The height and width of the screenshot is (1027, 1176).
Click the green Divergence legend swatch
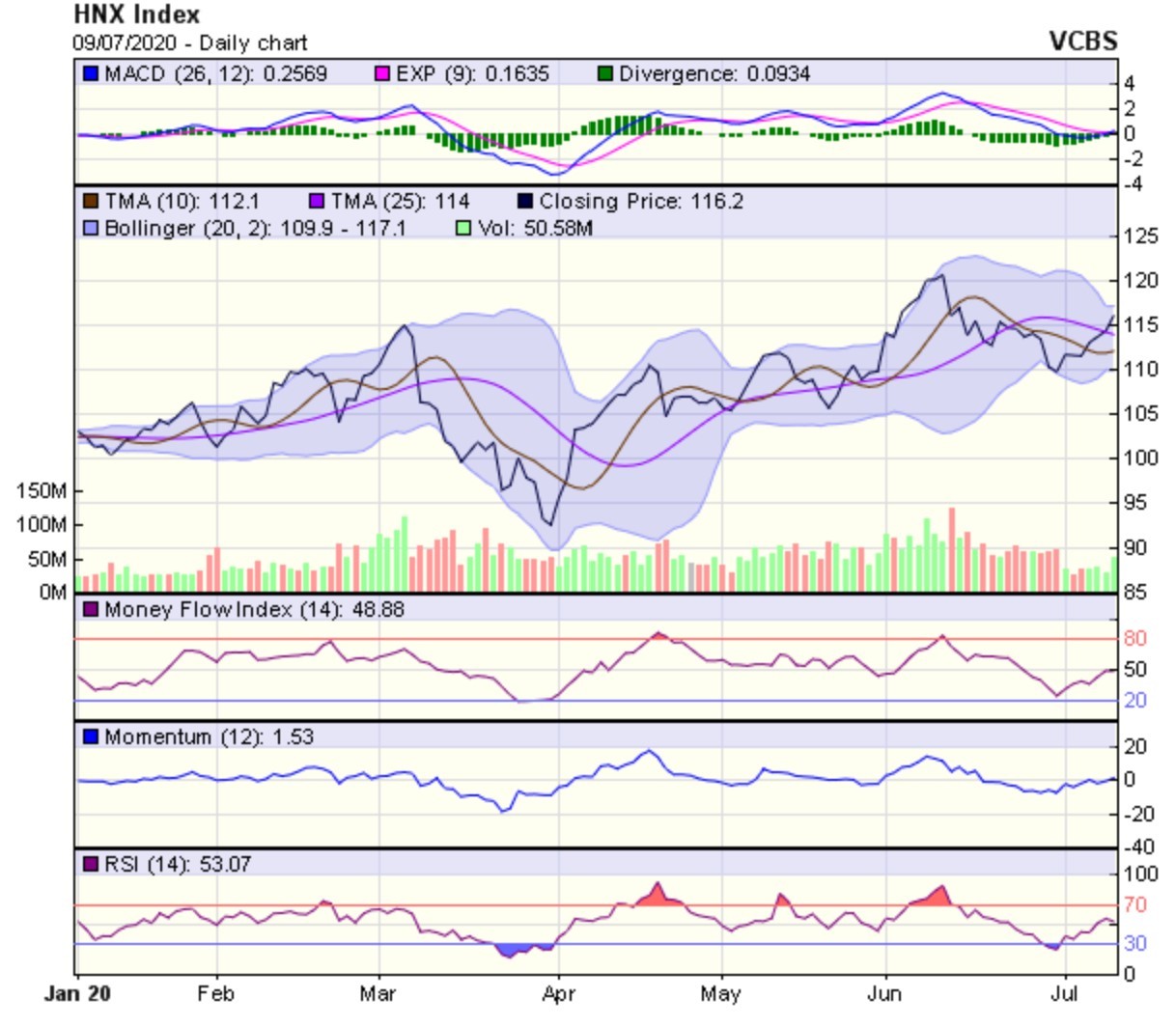click(x=606, y=73)
